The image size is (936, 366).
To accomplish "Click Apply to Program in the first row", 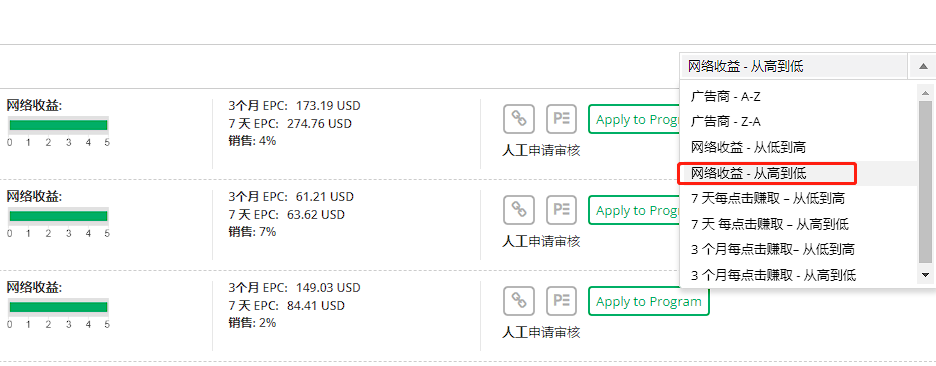I will (x=634, y=119).
